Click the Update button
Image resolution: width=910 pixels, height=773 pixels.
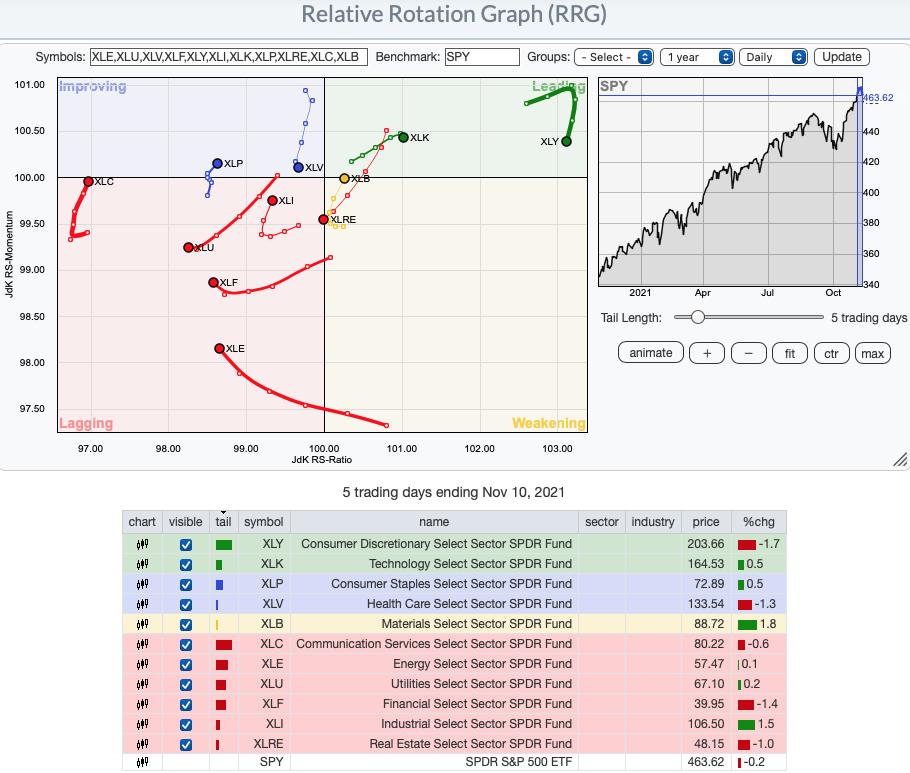[x=842, y=57]
